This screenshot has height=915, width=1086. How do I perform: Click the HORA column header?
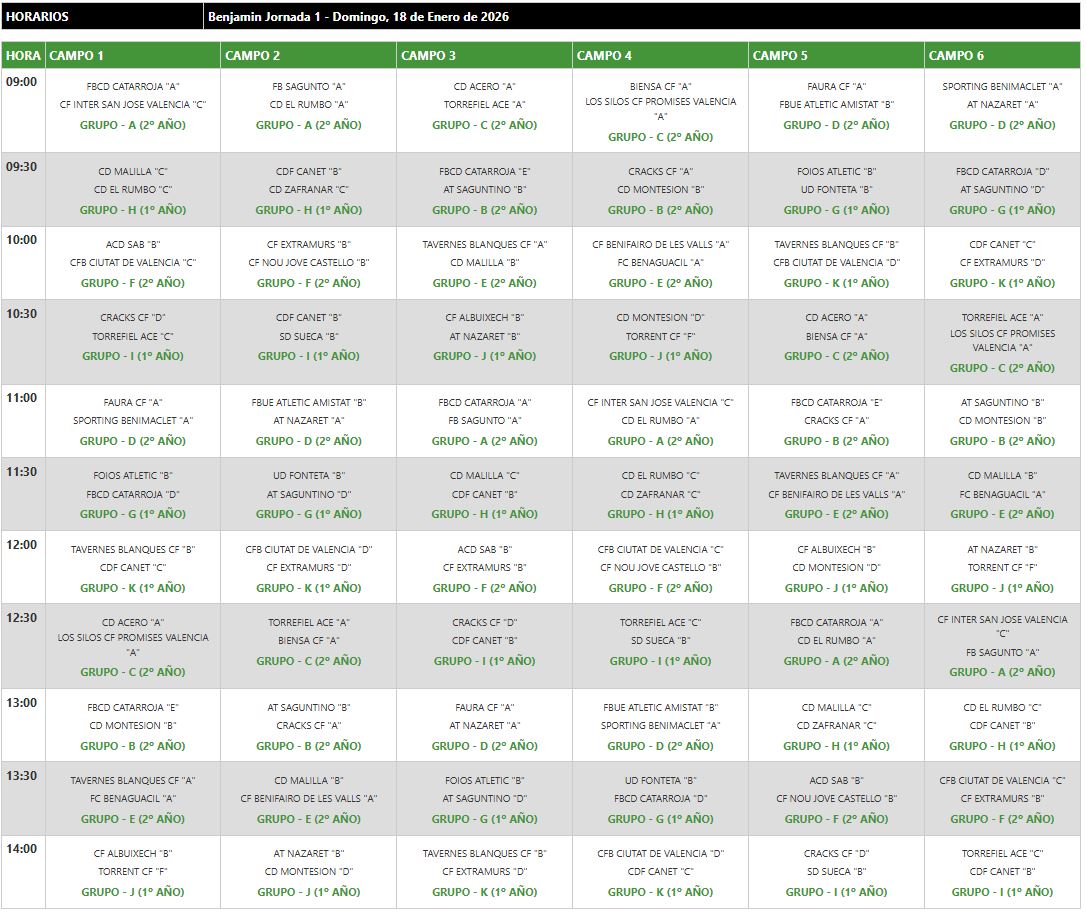tap(23, 56)
